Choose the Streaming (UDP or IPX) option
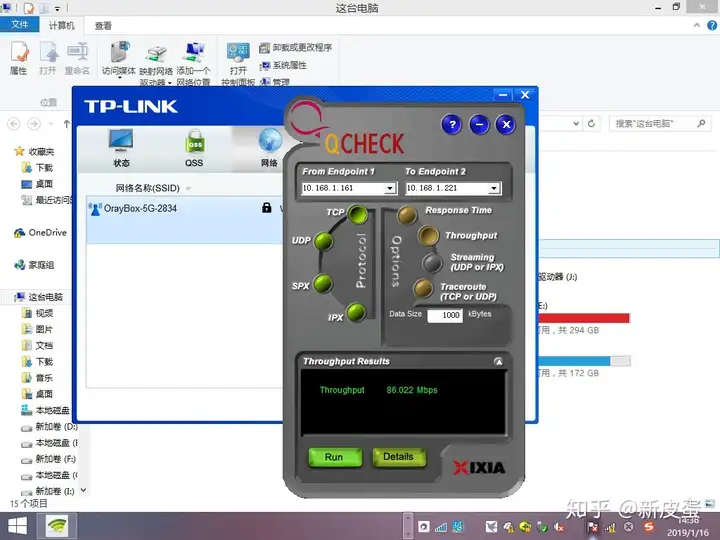This screenshot has width=720, height=540. pyautogui.click(x=432, y=263)
